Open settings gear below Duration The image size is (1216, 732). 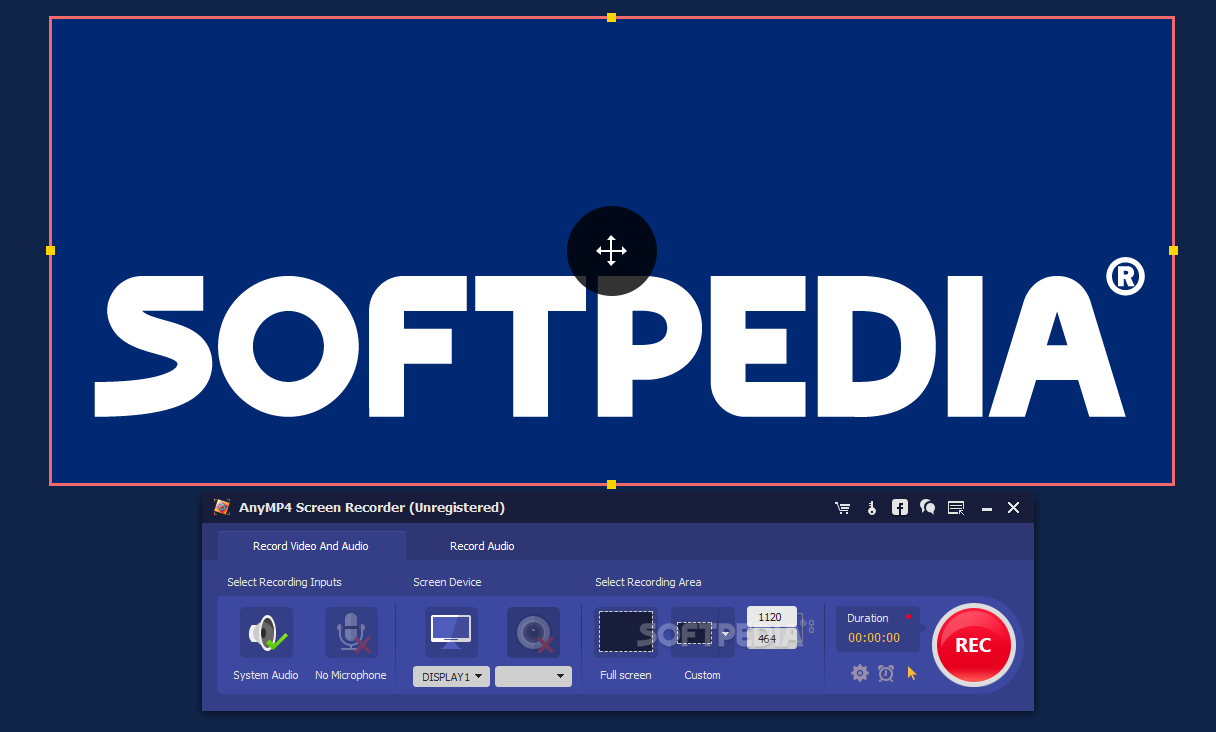coord(860,673)
